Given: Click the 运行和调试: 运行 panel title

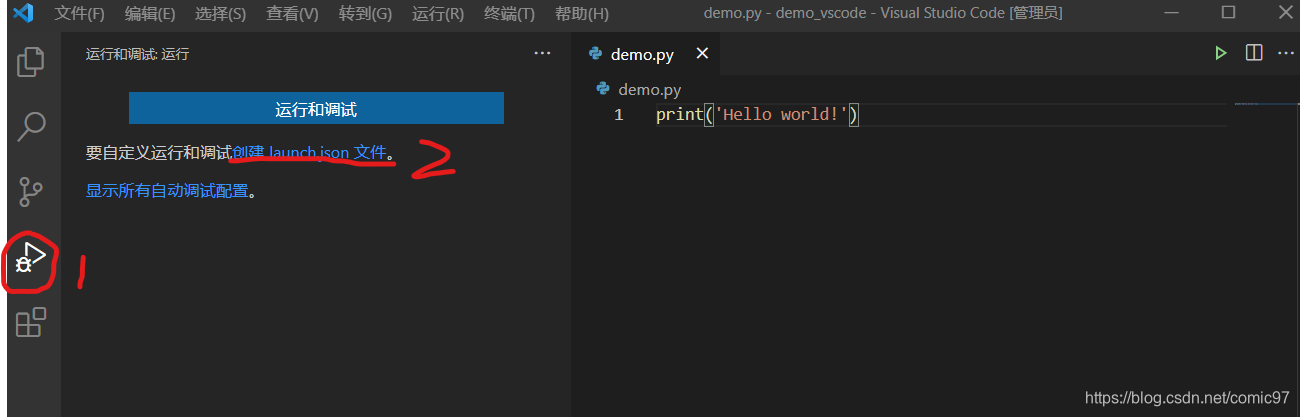Looking at the screenshot, I should [x=137, y=54].
